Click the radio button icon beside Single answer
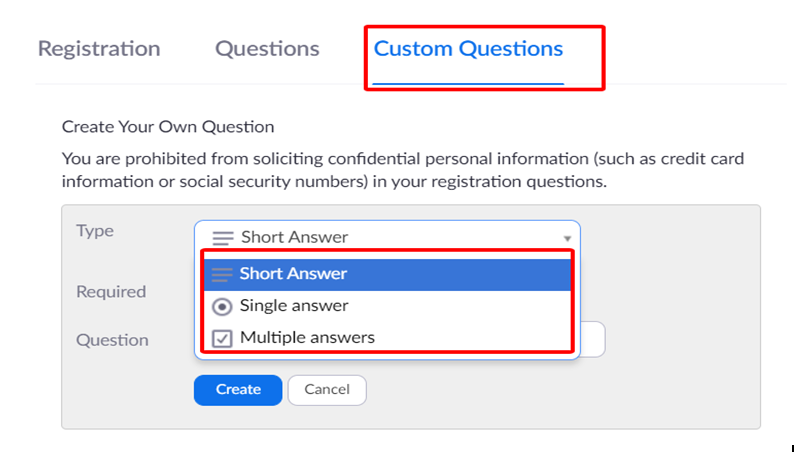Viewport: 800px width, 452px height. (222, 306)
